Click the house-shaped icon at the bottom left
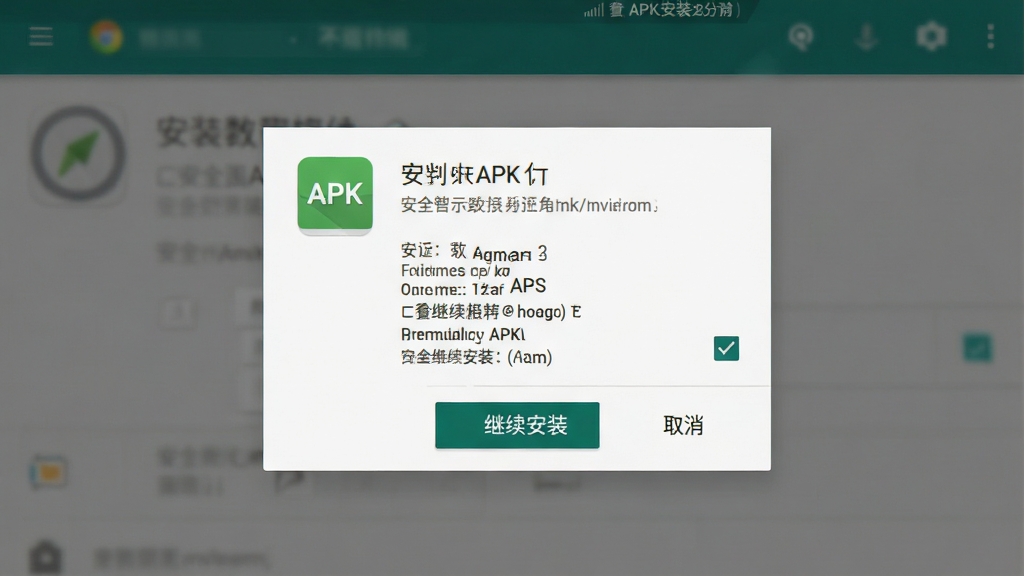This screenshot has width=1024, height=576. pos(46,557)
